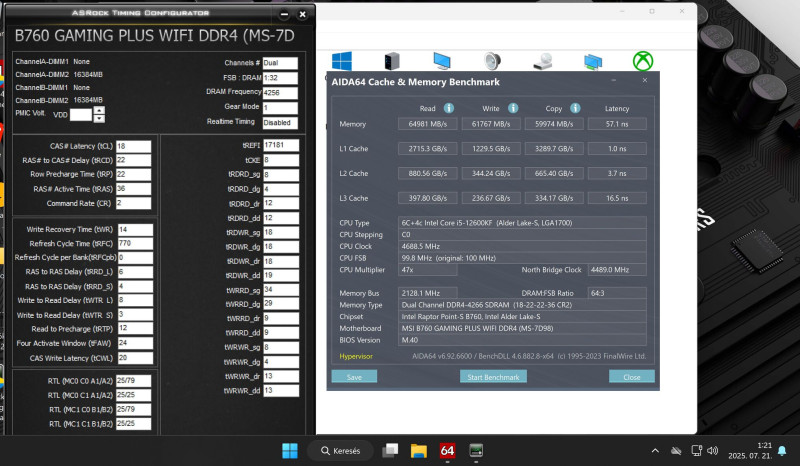
Task: Minimize the ASRock Timing Configurator window
Action: [285, 14]
